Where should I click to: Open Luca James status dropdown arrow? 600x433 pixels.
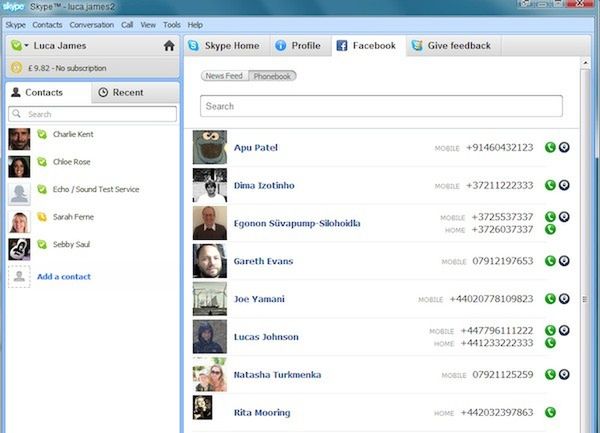pyautogui.click(x=26, y=46)
